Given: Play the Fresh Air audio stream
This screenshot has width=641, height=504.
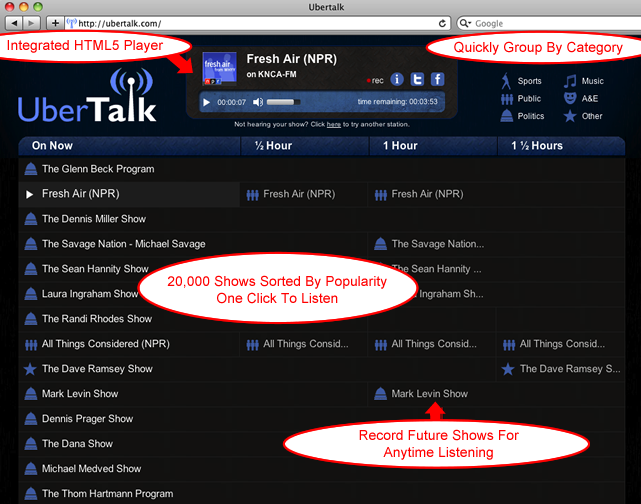Looking at the screenshot, I should [206, 102].
